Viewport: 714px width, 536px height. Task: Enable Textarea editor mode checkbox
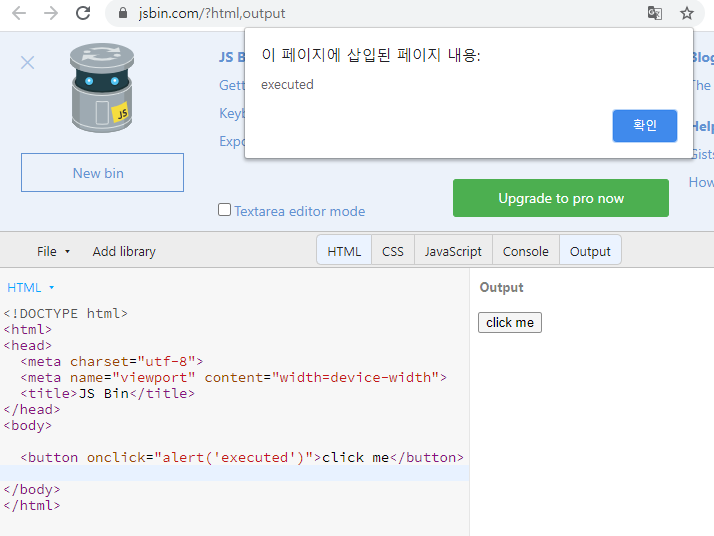click(224, 209)
